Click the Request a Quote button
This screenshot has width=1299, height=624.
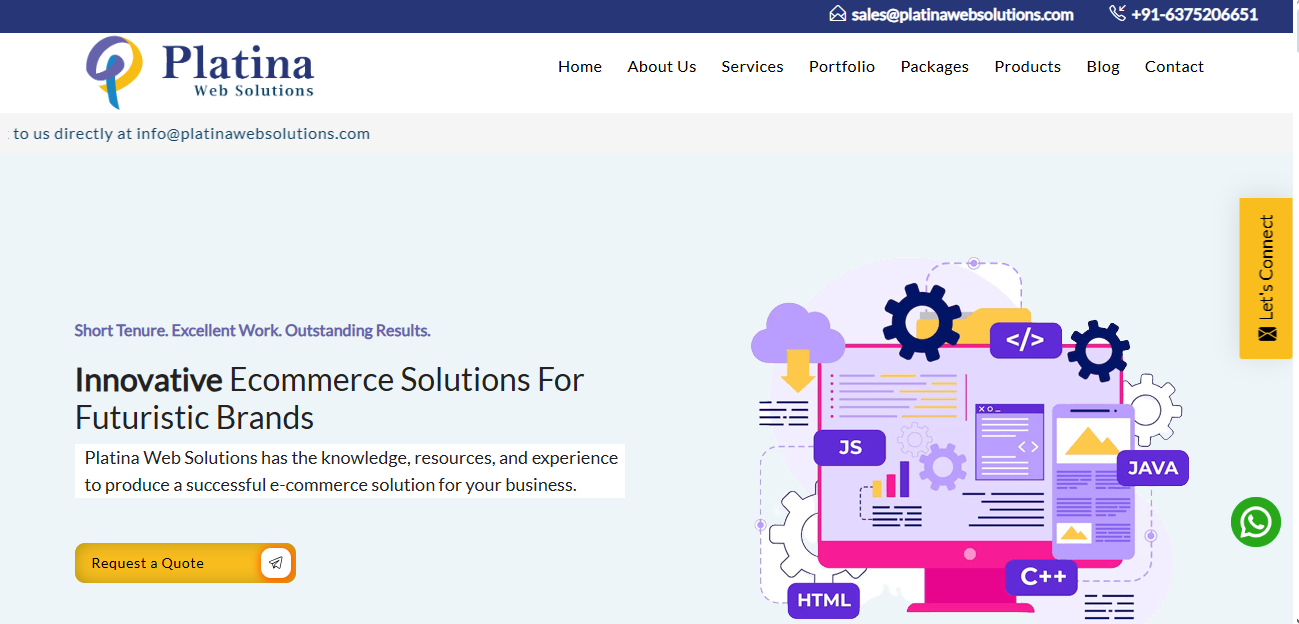point(185,563)
